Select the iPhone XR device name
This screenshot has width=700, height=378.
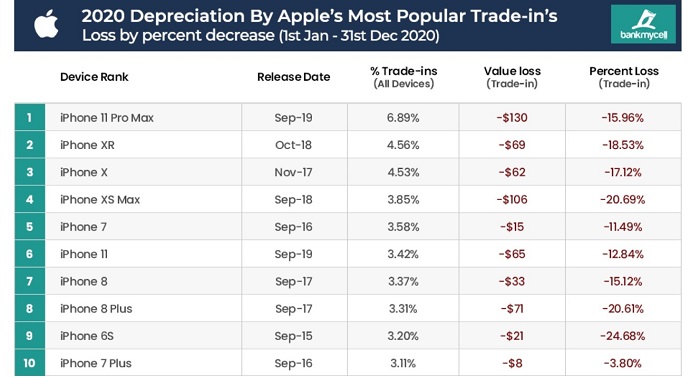coord(87,145)
